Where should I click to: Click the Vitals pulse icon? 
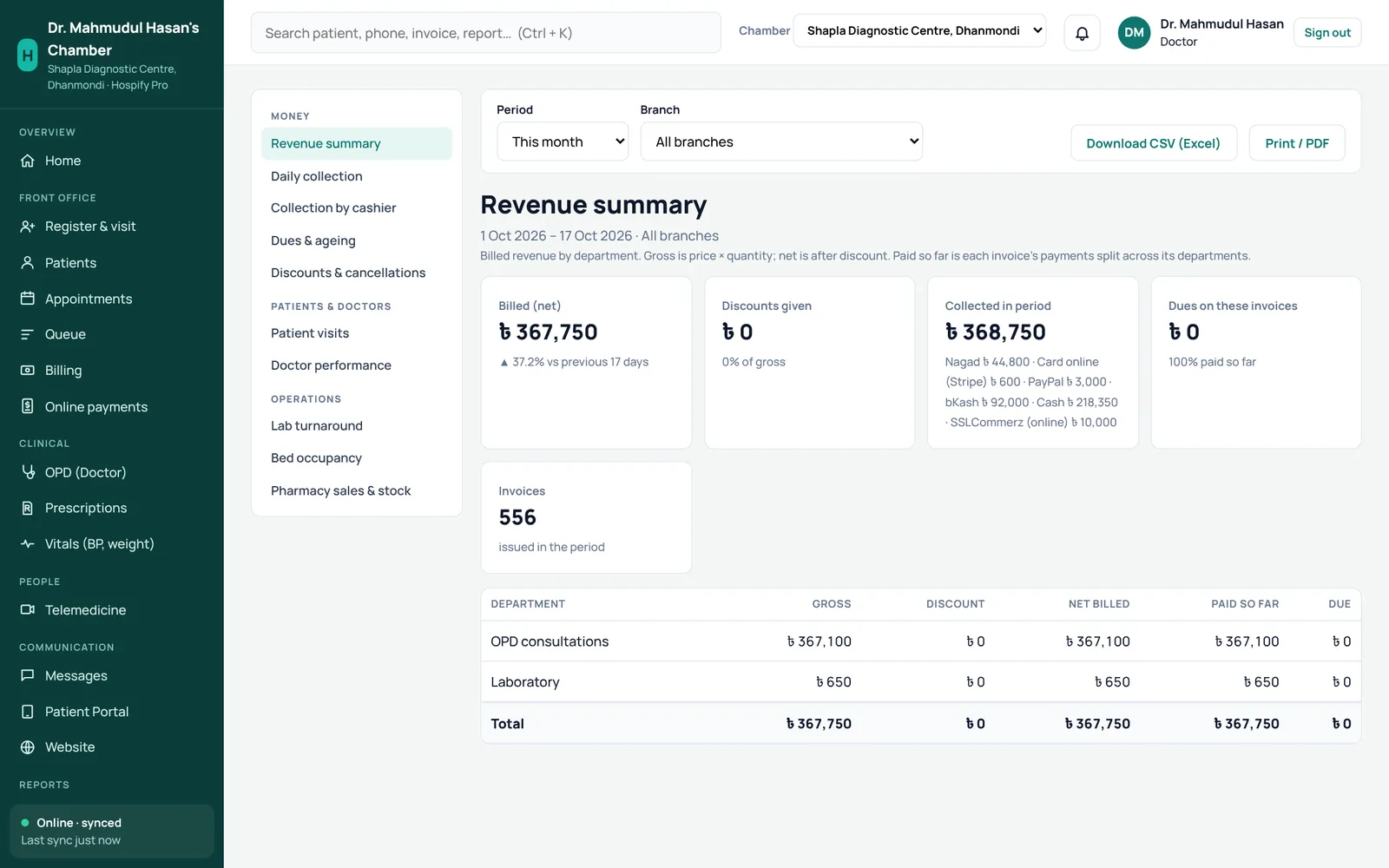28,544
